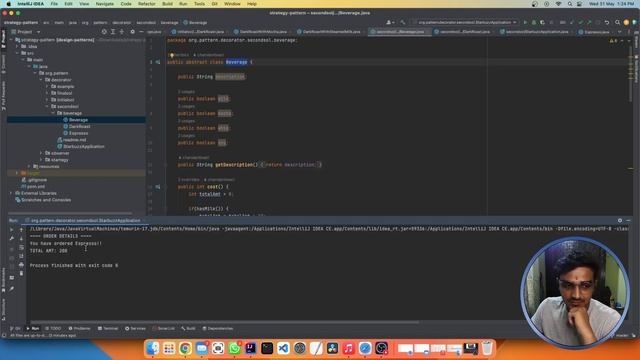The width and height of the screenshot is (640, 360).
Task: Click the print icon in Run console
Action: (21, 265)
